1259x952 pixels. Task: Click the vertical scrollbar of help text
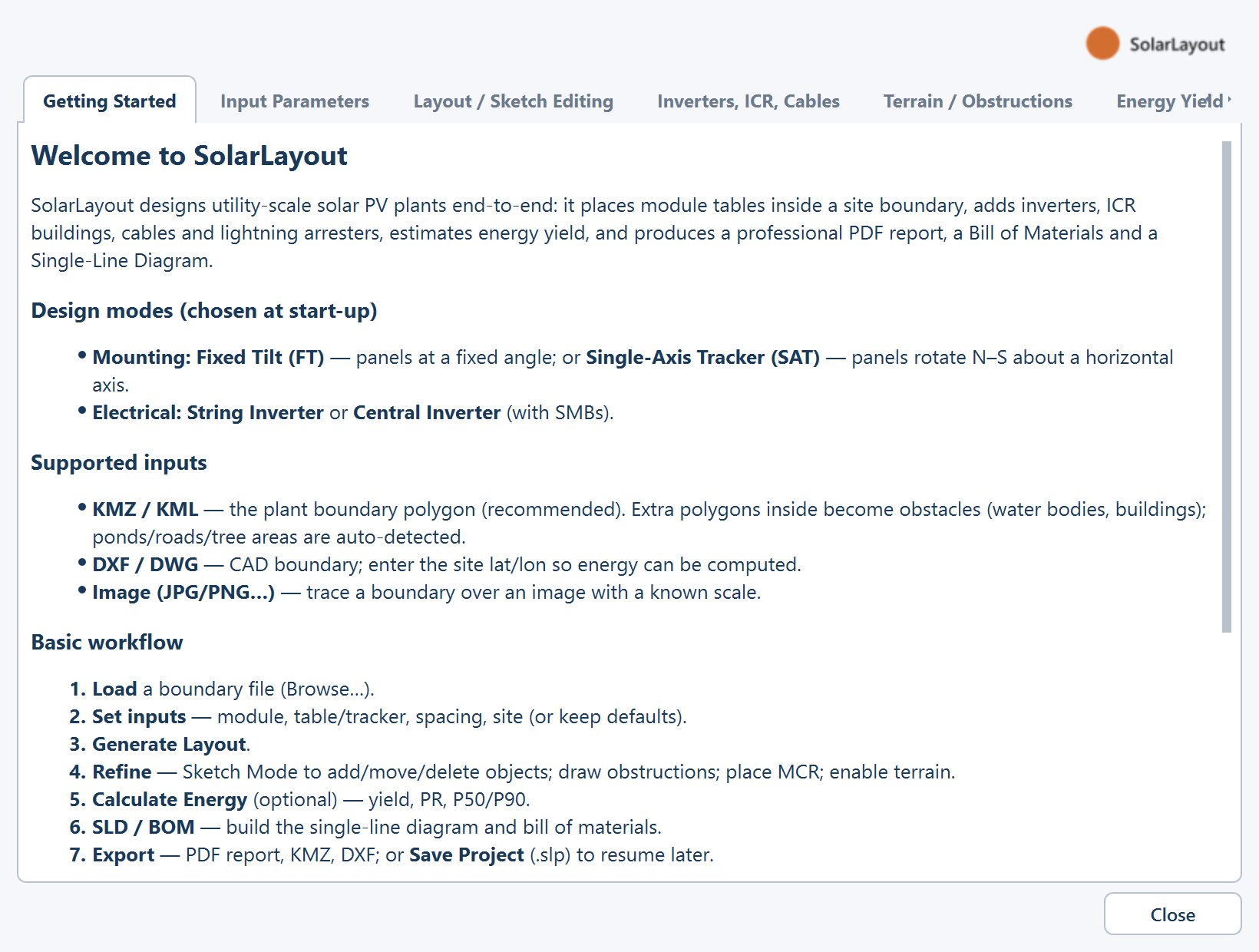[x=1226, y=387]
